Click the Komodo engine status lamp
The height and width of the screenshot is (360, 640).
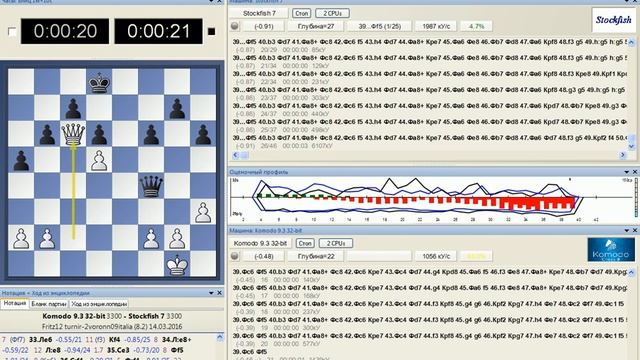point(235,256)
